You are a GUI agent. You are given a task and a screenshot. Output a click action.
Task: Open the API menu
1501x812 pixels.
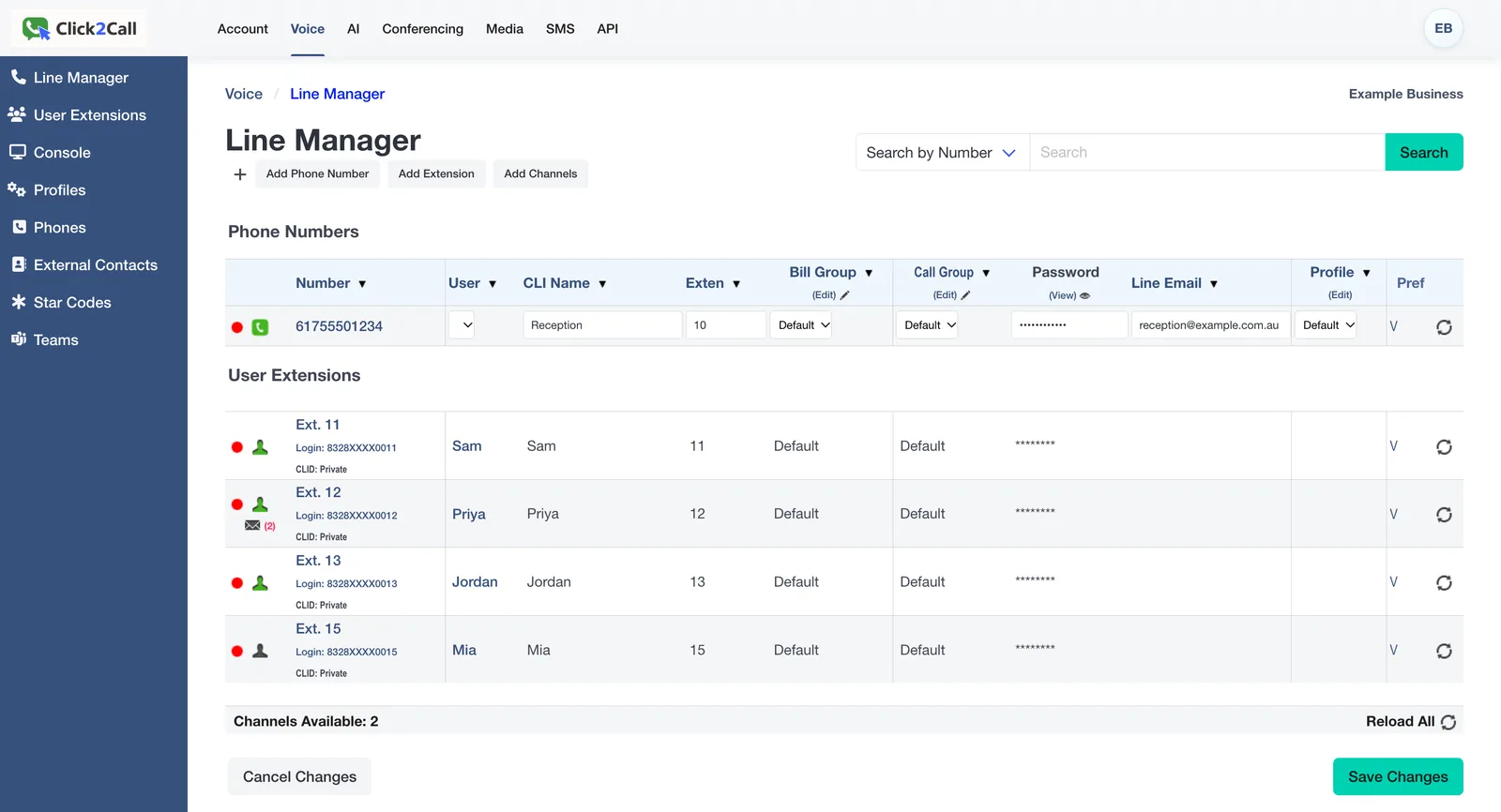[608, 29]
